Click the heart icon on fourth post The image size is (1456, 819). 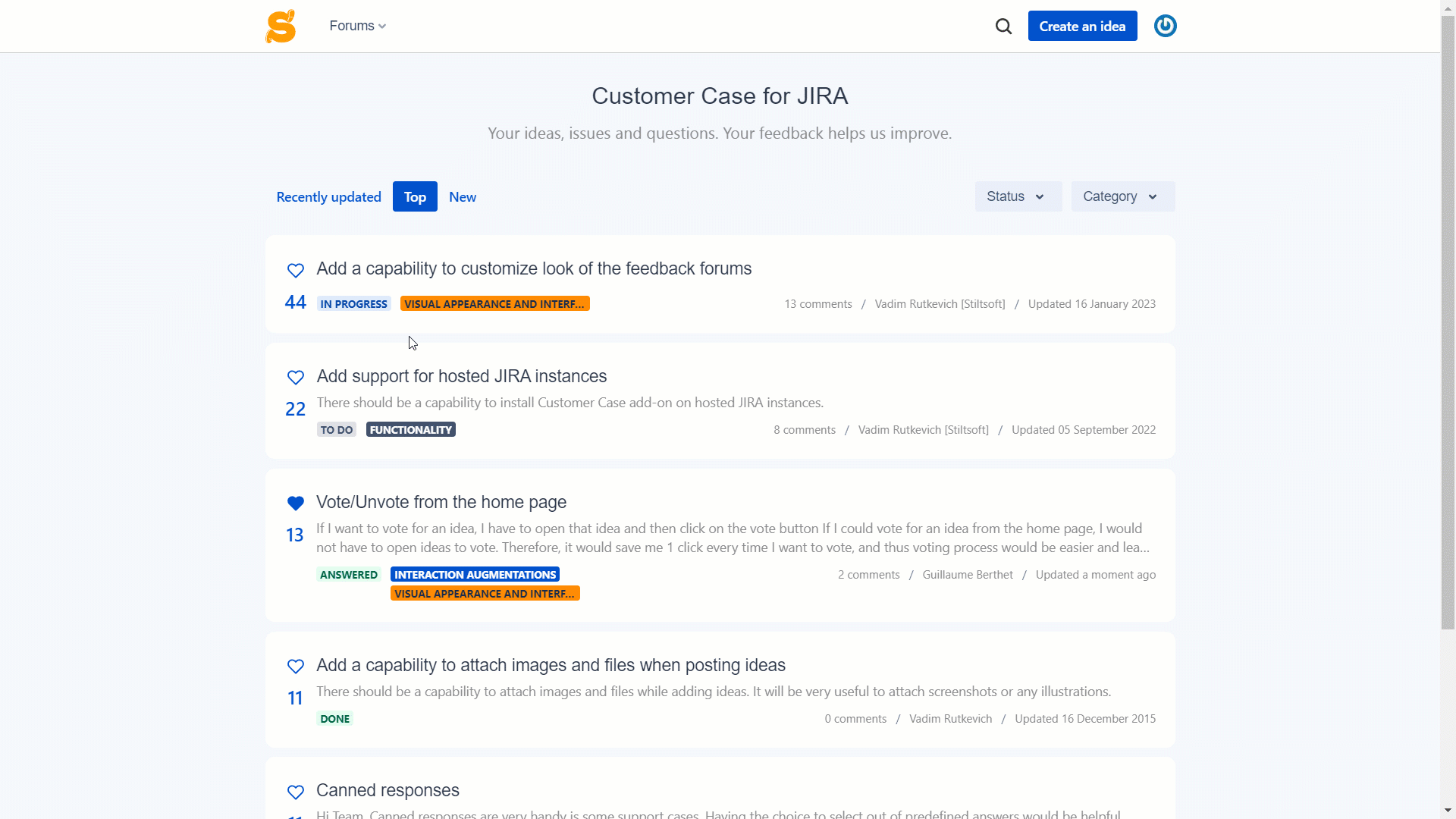point(296,667)
